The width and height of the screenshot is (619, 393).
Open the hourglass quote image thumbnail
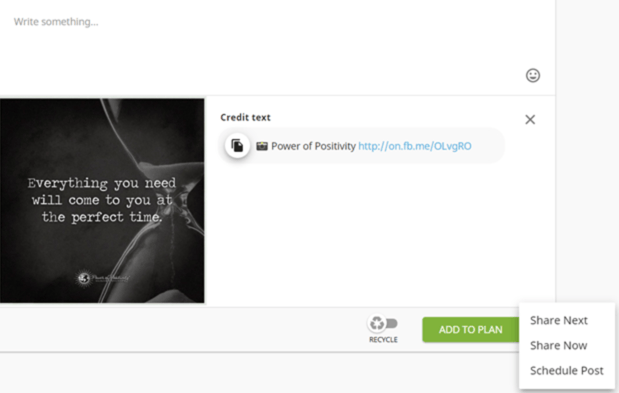[102, 201]
